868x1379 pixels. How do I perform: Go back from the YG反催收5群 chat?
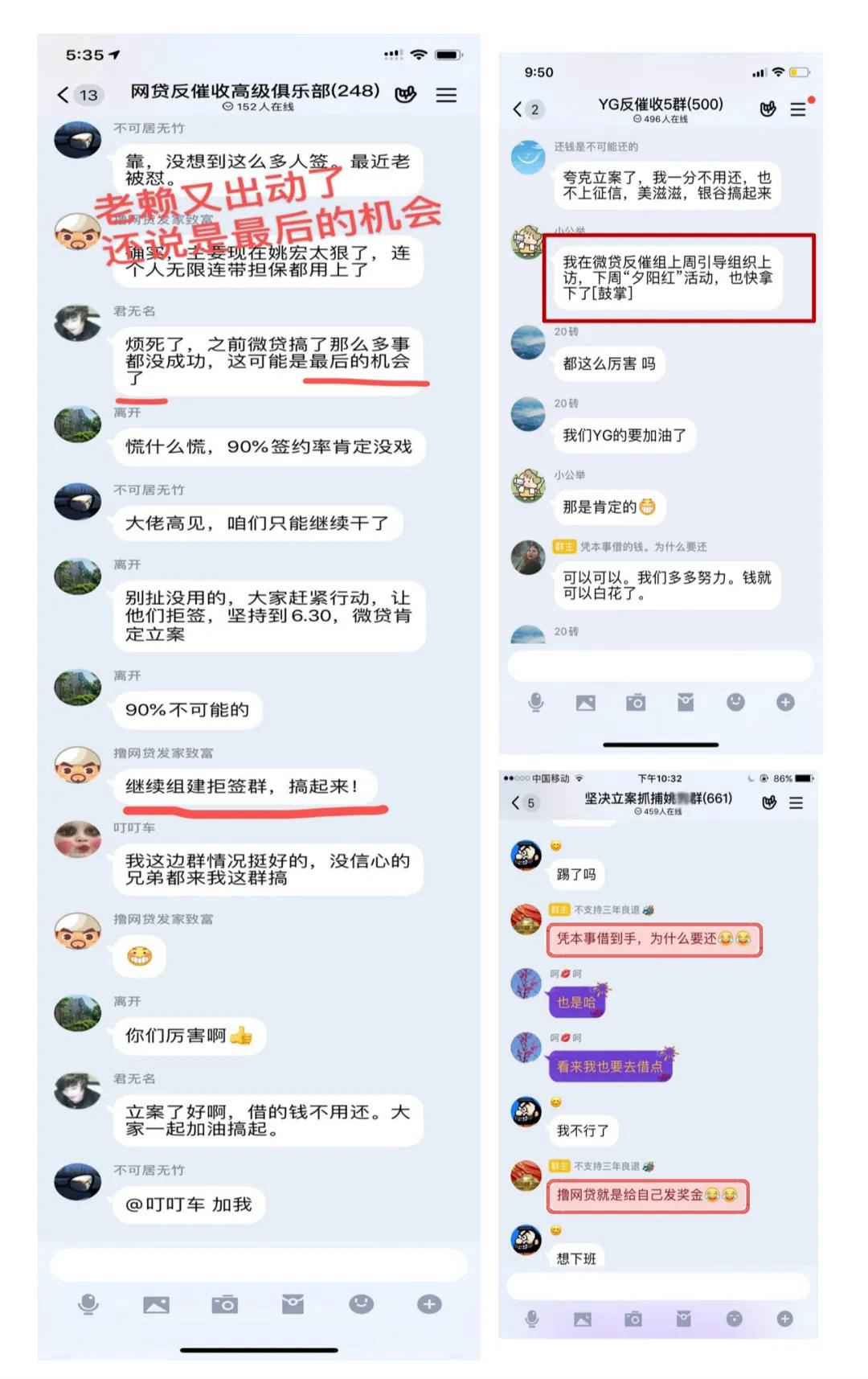coord(527,109)
